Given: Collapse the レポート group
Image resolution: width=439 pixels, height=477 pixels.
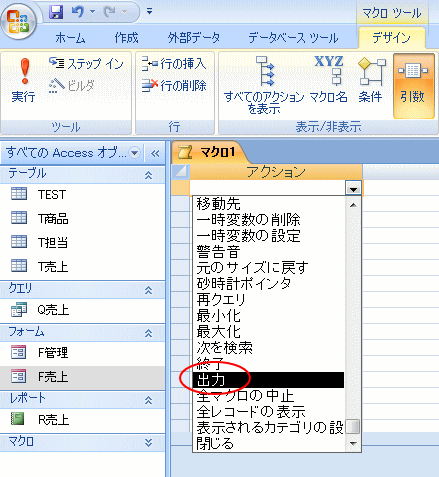Looking at the screenshot, I should click(148, 400).
